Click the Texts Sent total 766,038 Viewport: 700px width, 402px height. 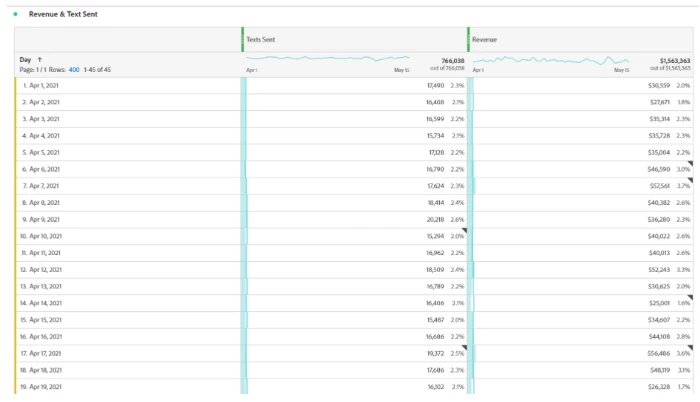pos(453,61)
